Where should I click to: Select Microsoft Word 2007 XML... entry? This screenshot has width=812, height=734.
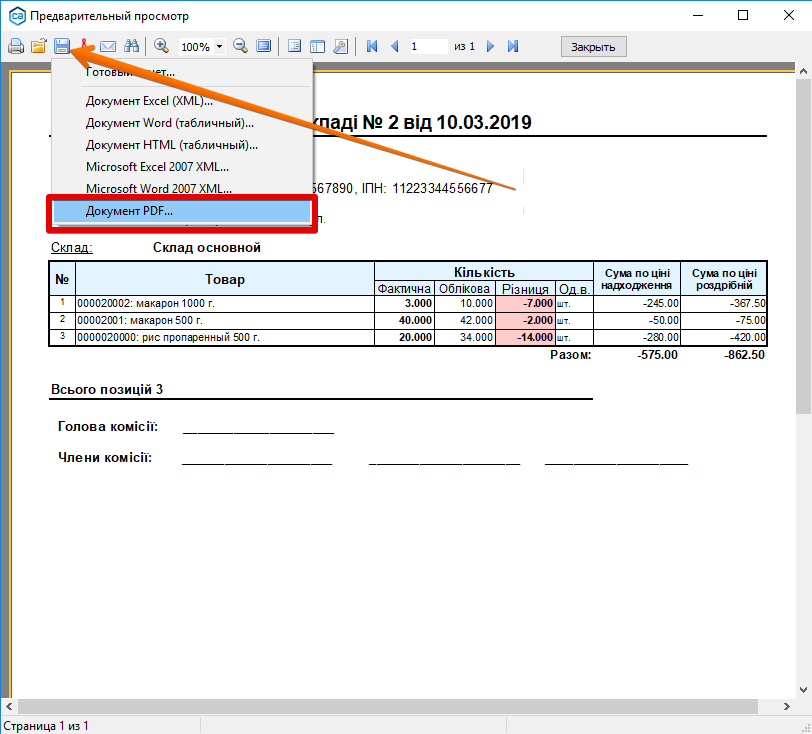click(182, 189)
